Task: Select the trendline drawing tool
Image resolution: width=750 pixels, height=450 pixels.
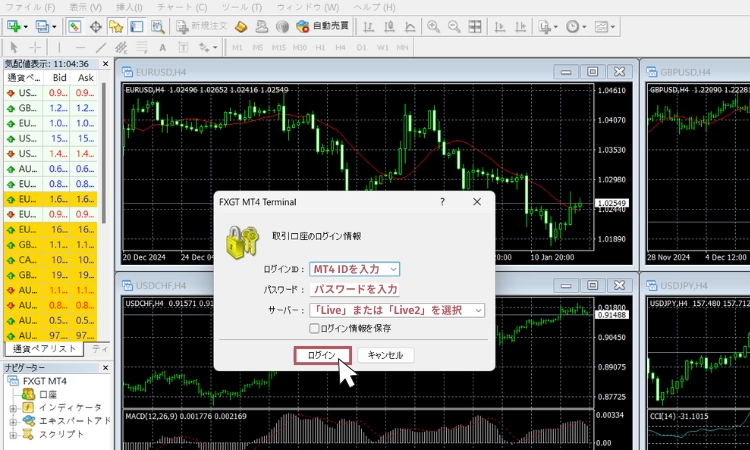Action: [x=100, y=47]
